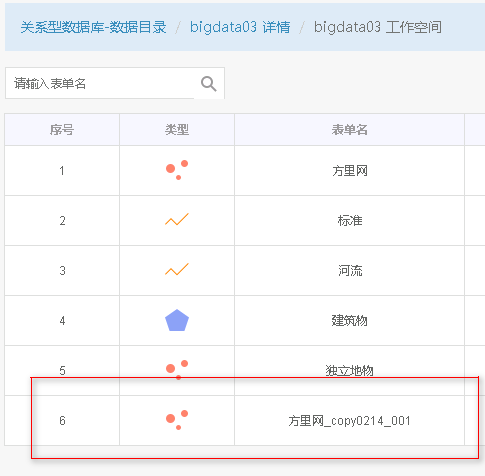The image size is (485, 476).
Task: Click the polygon type icon for 建筑物
Action: (177, 320)
